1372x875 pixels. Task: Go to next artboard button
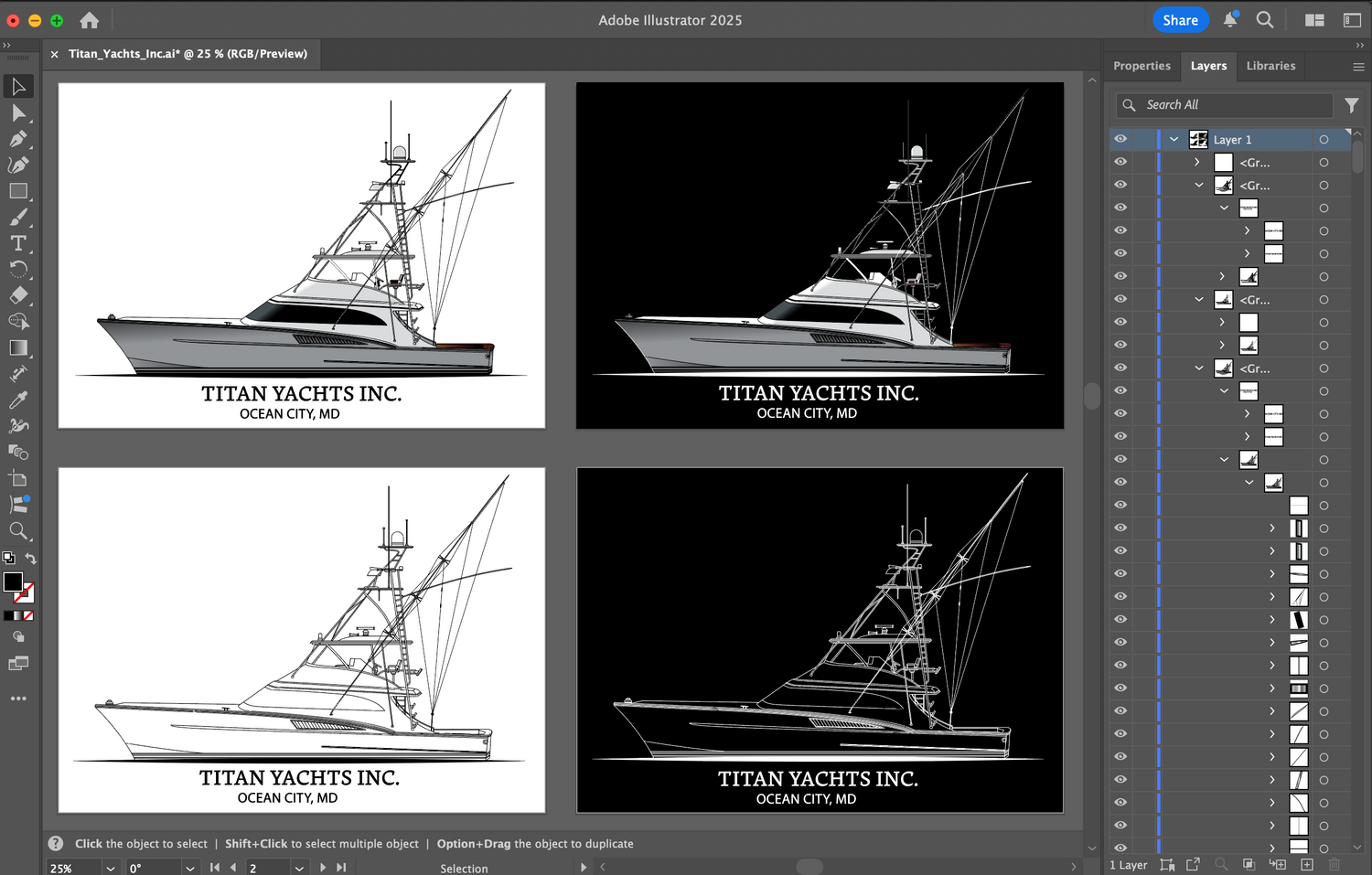[x=323, y=868]
